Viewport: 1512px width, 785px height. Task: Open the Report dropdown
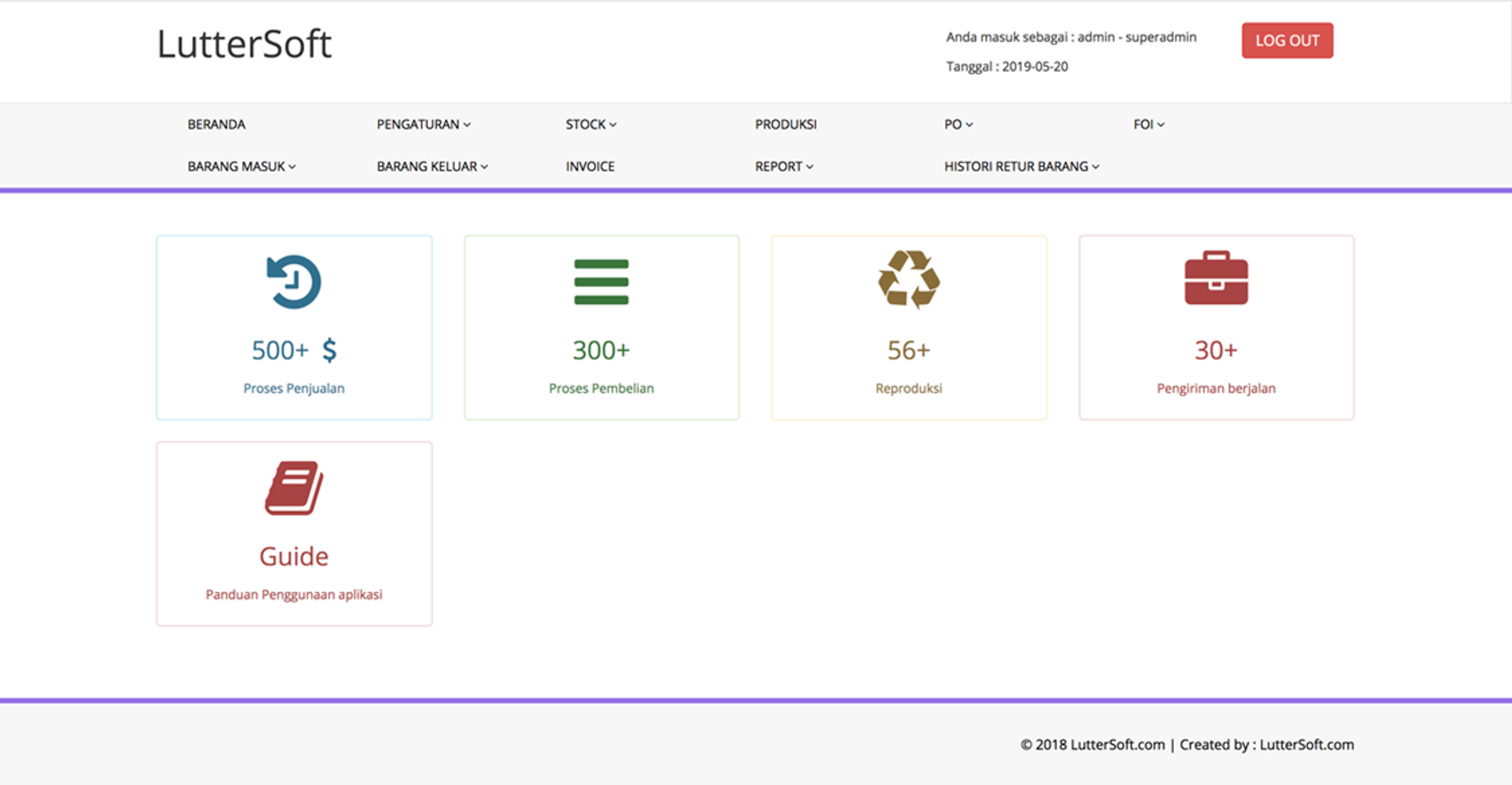(x=783, y=166)
